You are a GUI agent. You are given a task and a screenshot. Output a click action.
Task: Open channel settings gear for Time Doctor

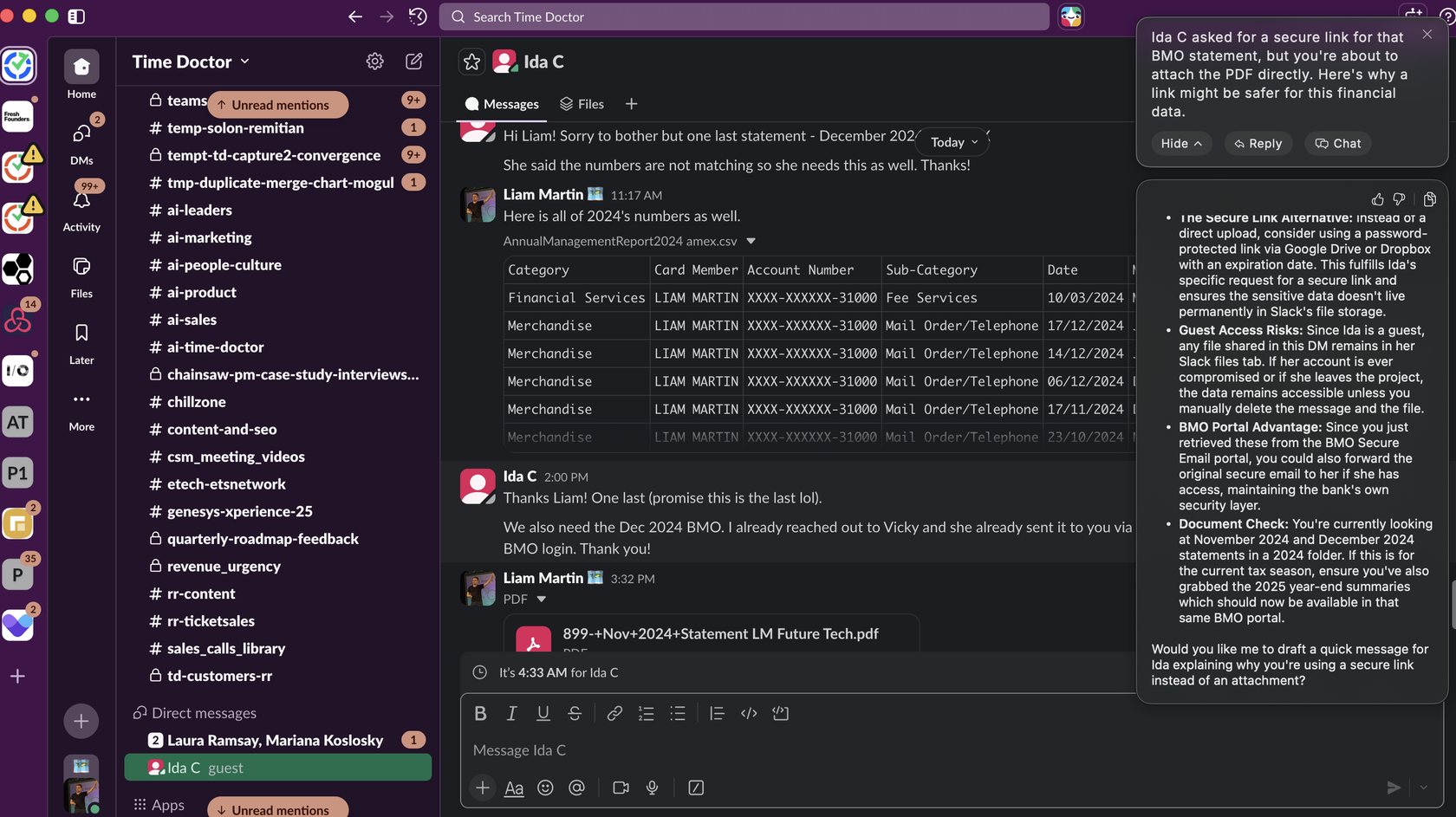[374, 61]
